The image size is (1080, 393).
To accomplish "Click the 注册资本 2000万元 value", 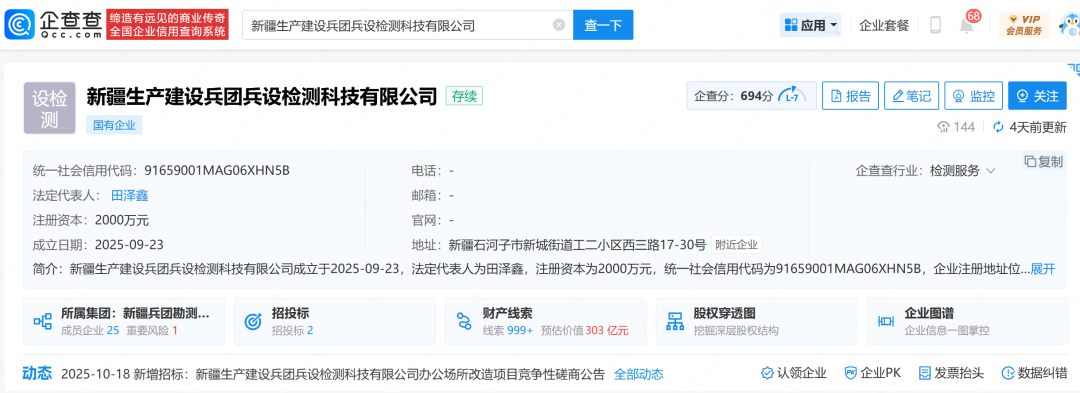I will [x=122, y=220].
